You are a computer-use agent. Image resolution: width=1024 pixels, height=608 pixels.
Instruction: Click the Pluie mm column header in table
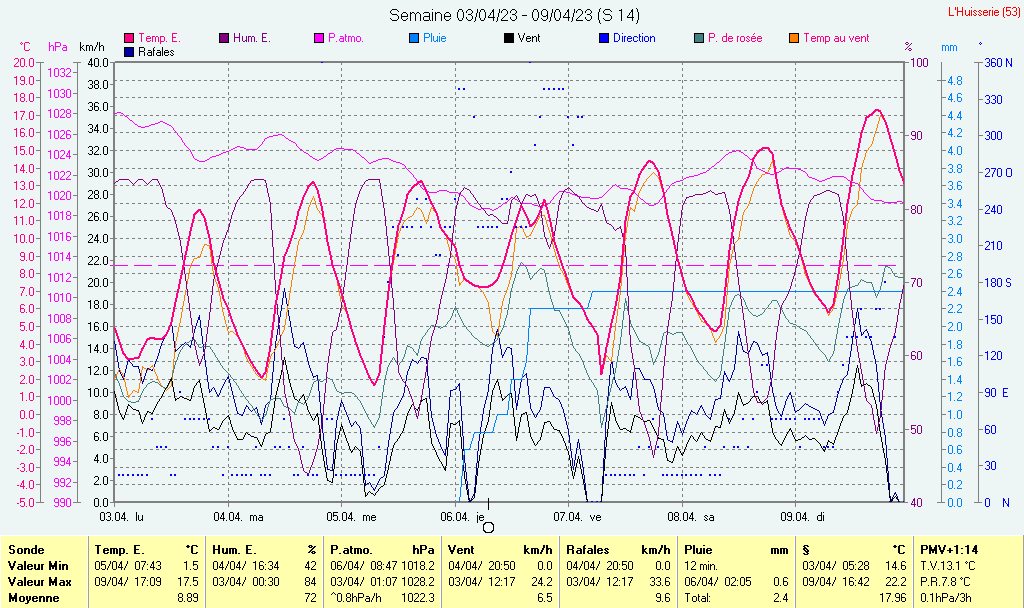coord(737,550)
